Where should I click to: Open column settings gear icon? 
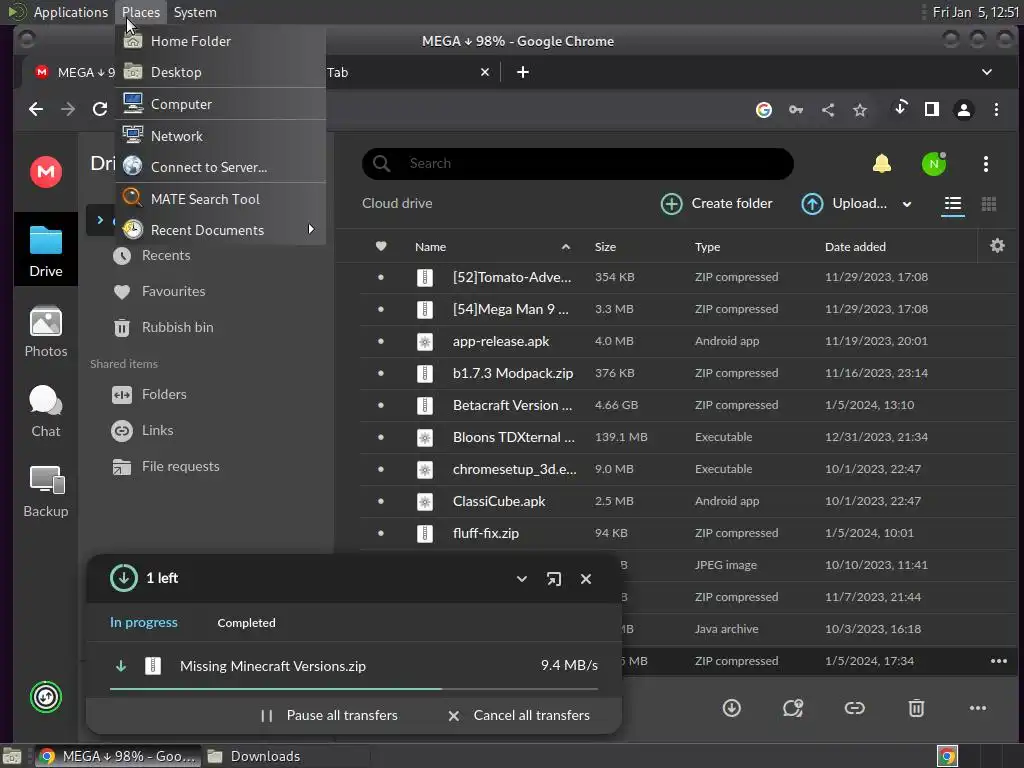[x=997, y=246]
